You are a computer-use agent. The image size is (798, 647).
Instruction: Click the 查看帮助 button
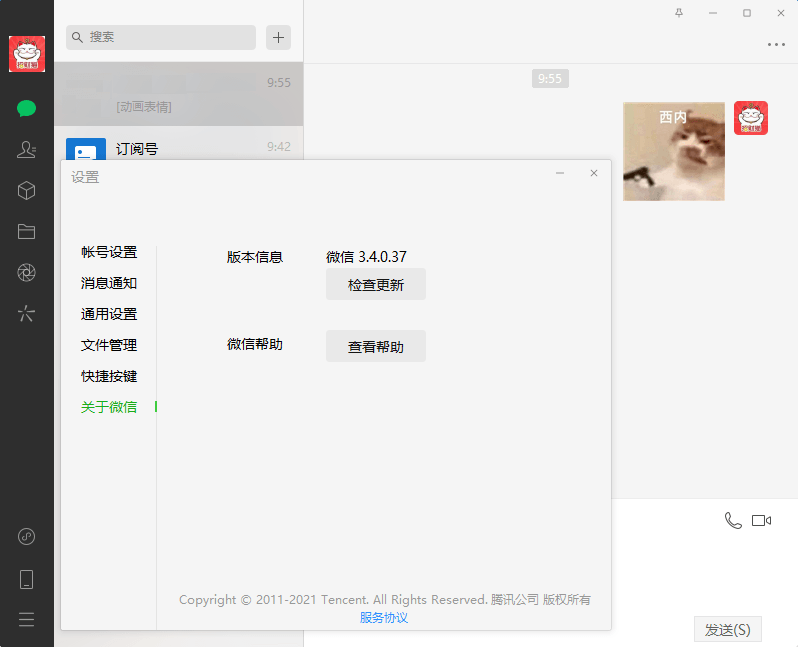(376, 347)
